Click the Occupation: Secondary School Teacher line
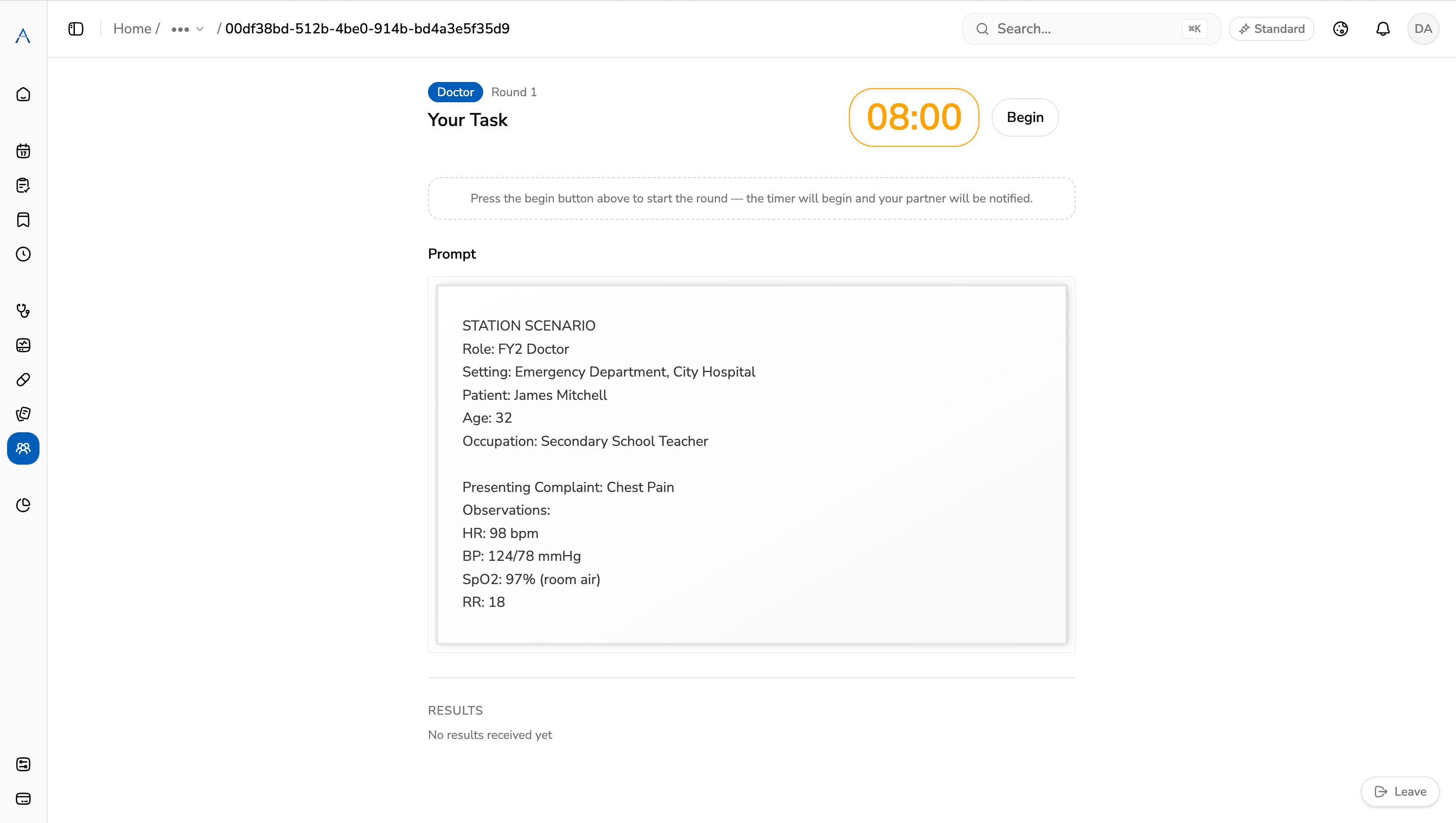This screenshot has height=823, width=1456. pos(585,441)
